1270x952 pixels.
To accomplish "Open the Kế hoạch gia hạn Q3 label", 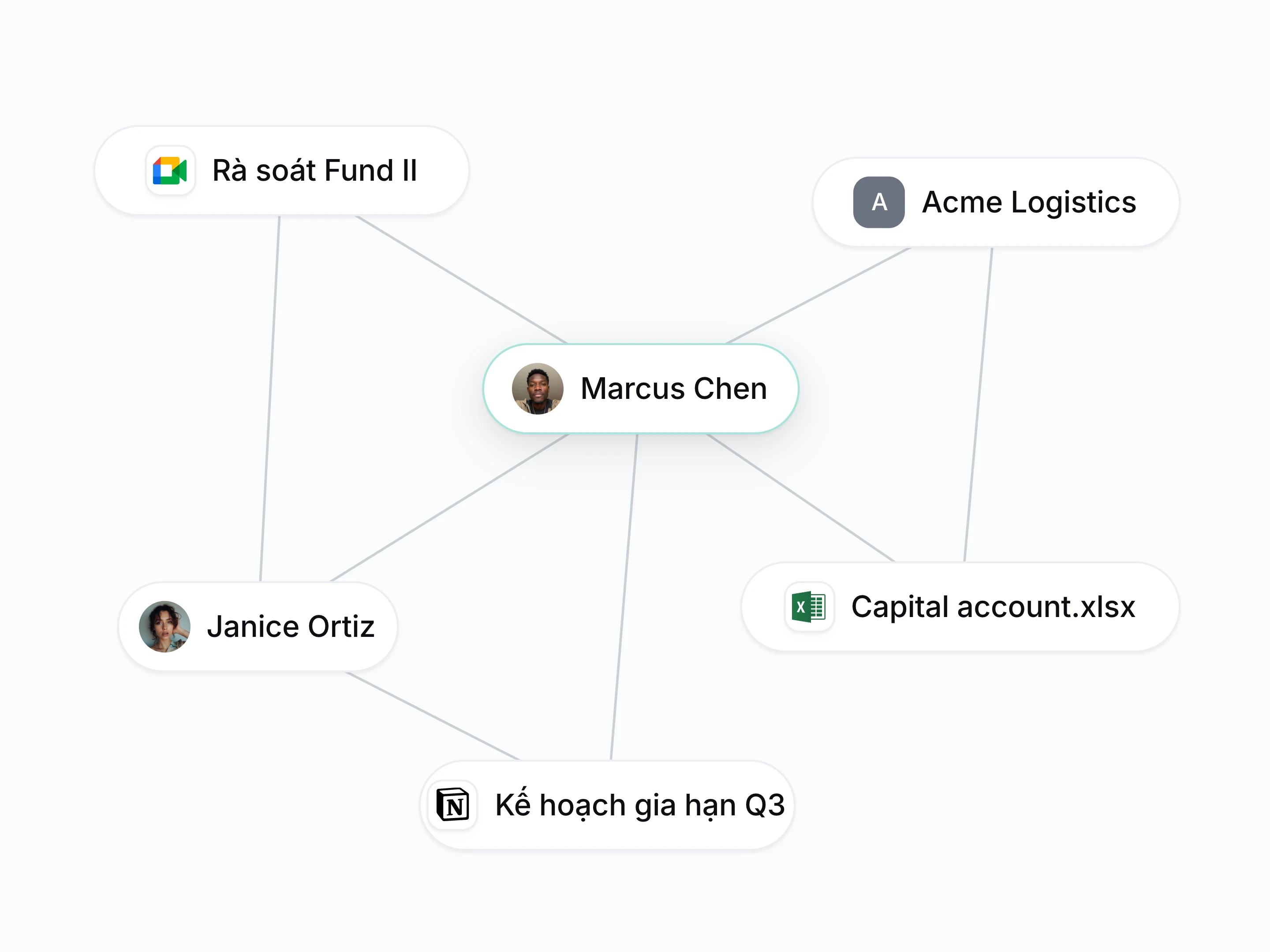I will coord(640,804).
